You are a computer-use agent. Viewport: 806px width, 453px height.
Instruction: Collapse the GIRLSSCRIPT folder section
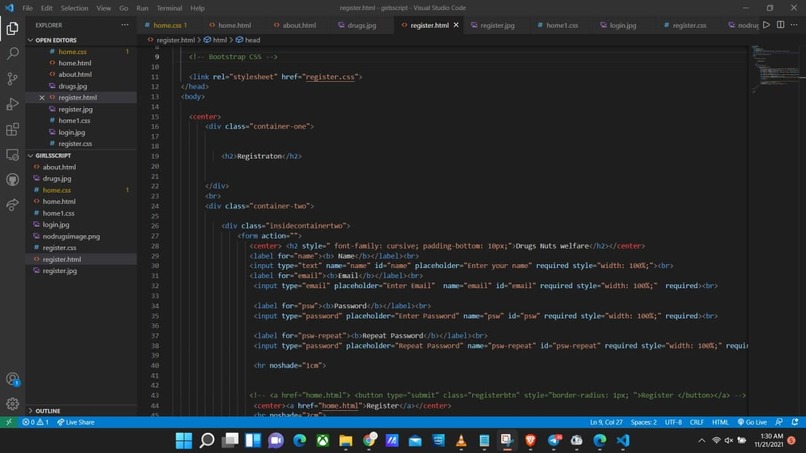[53, 155]
